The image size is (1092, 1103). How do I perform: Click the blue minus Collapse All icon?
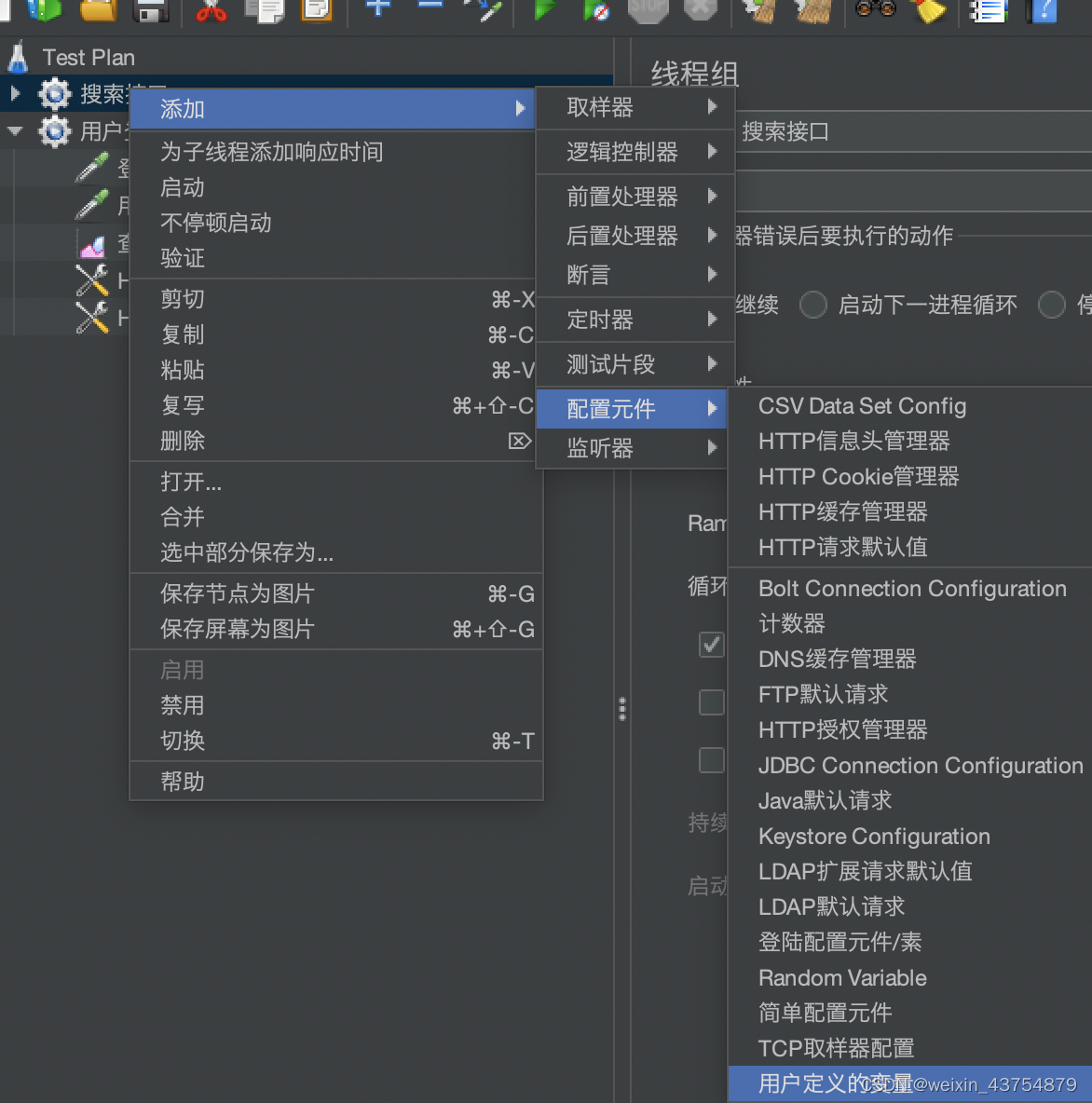tap(430, 5)
